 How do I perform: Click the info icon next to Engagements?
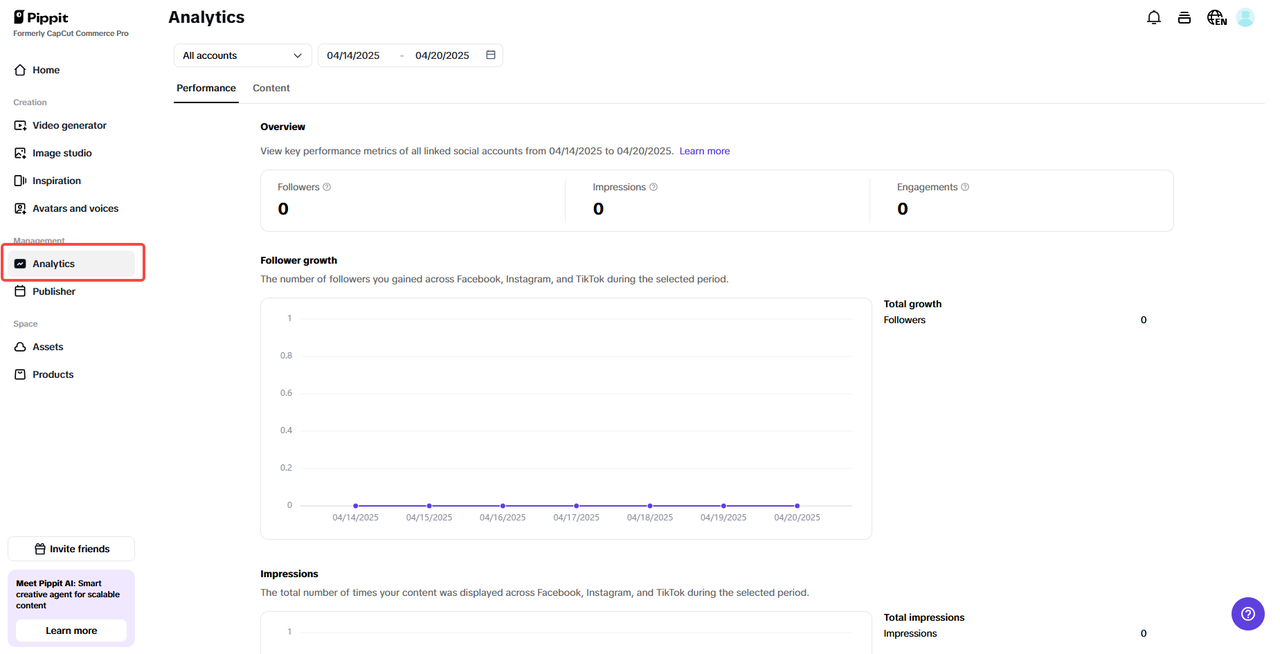pyautogui.click(x=965, y=187)
